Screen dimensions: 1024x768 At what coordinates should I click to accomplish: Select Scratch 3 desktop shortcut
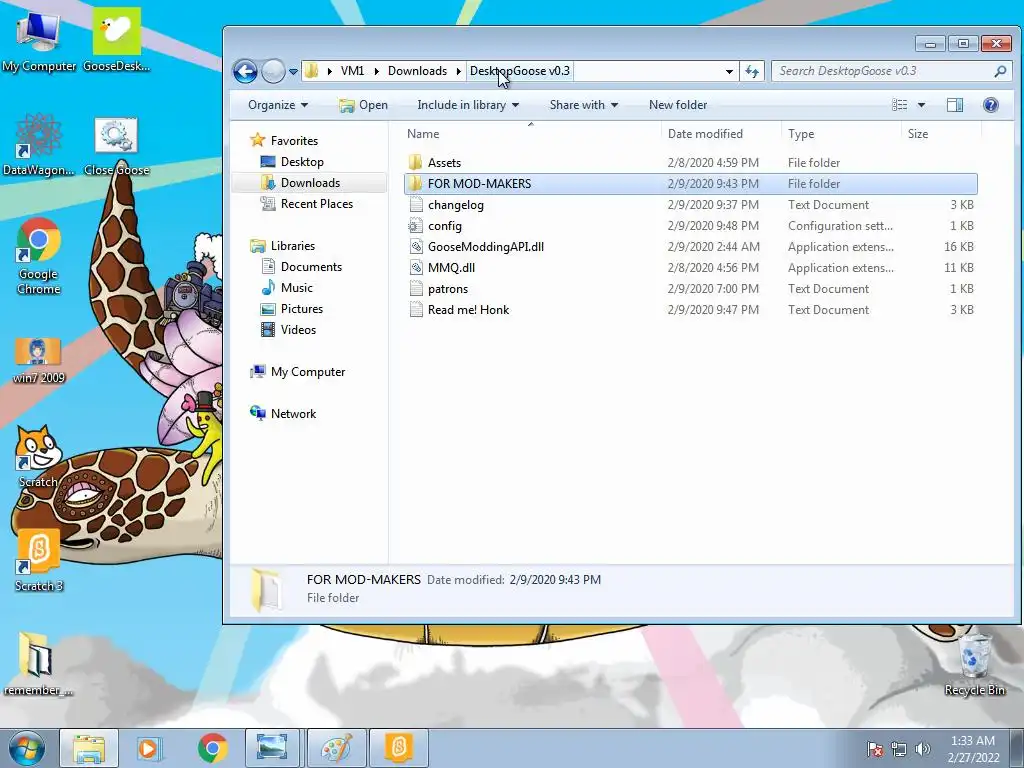click(38, 560)
